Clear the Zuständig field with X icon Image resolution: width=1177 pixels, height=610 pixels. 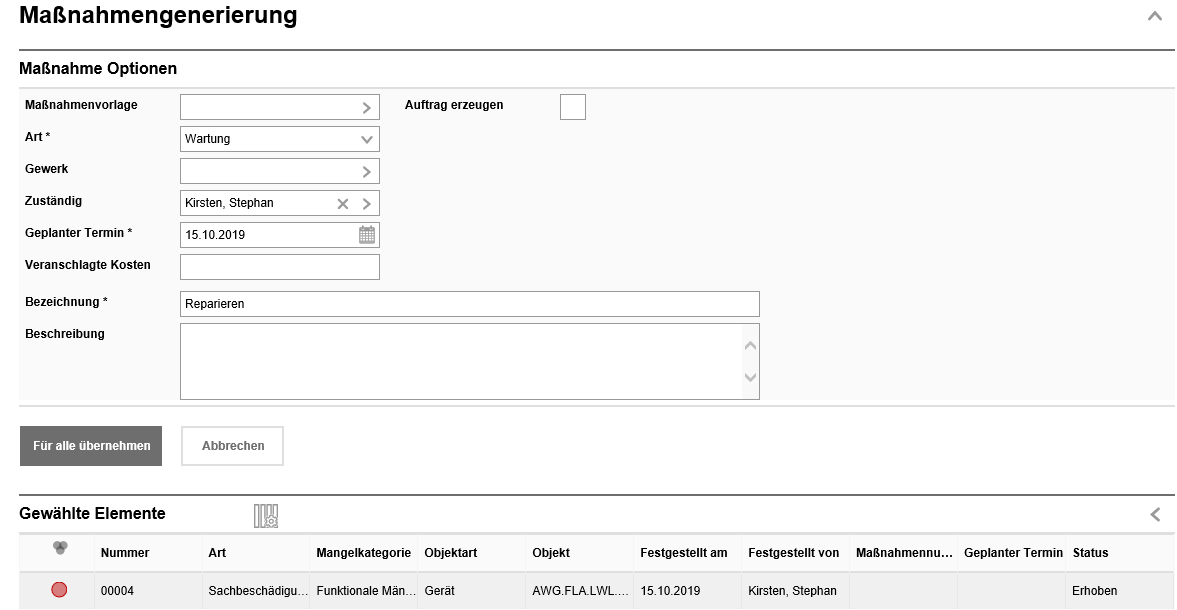click(343, 204)
